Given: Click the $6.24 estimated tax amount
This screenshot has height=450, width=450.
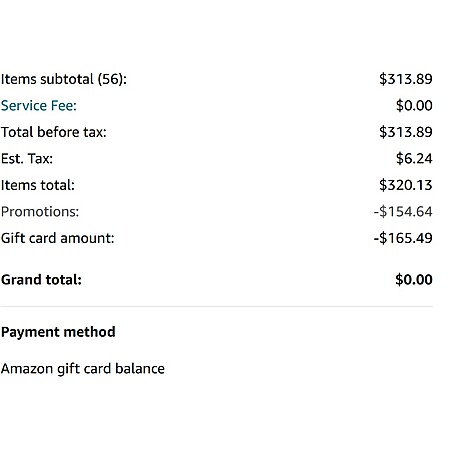Looking at the screenshot, I should coord(414,158).
